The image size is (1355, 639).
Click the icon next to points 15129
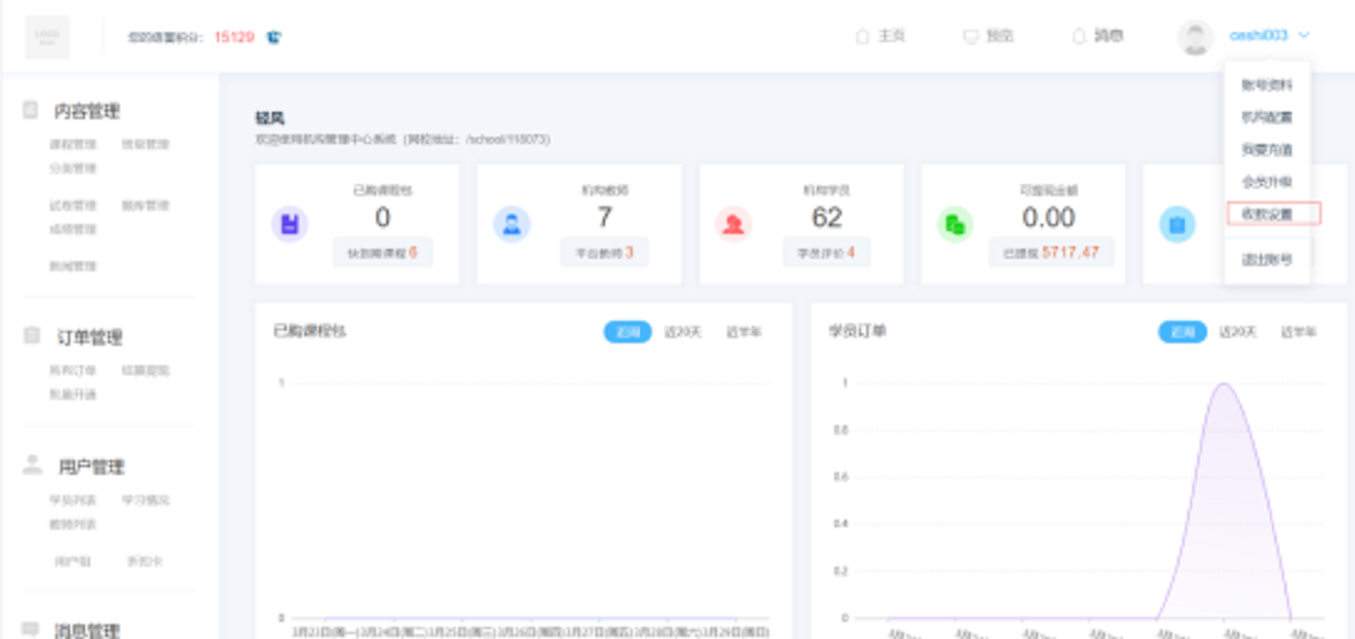pos(274,37)
